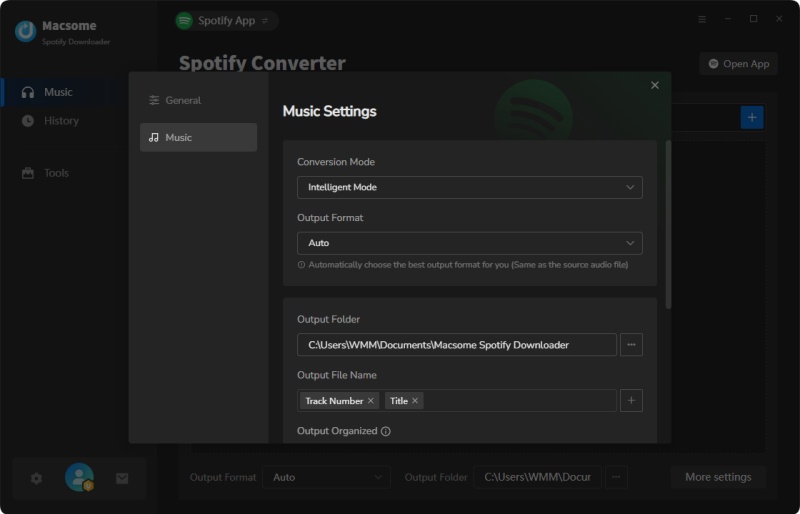
Task: Close the Music Settings dialog
Action: click(655, 85)
